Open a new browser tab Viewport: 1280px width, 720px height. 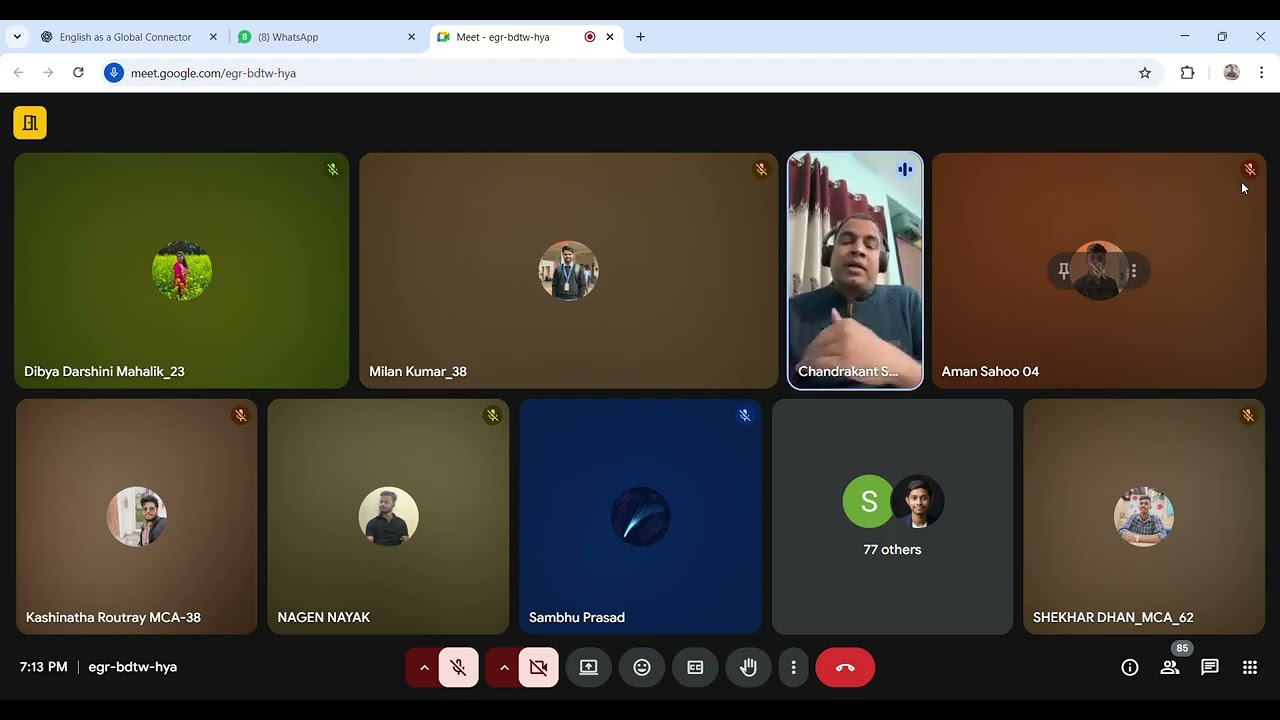tap(641, 37)
